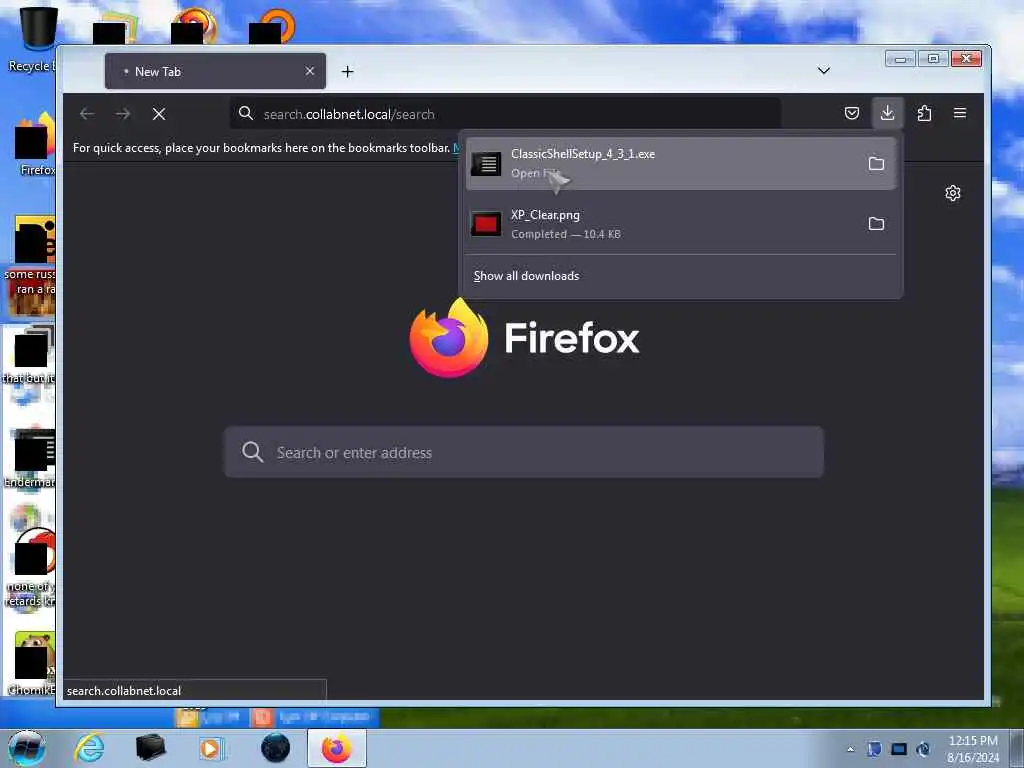Open Windows Media Player taskbar icon
Image resolution: width=1024 pixels, height=768 pixels.
pos(211,748)
